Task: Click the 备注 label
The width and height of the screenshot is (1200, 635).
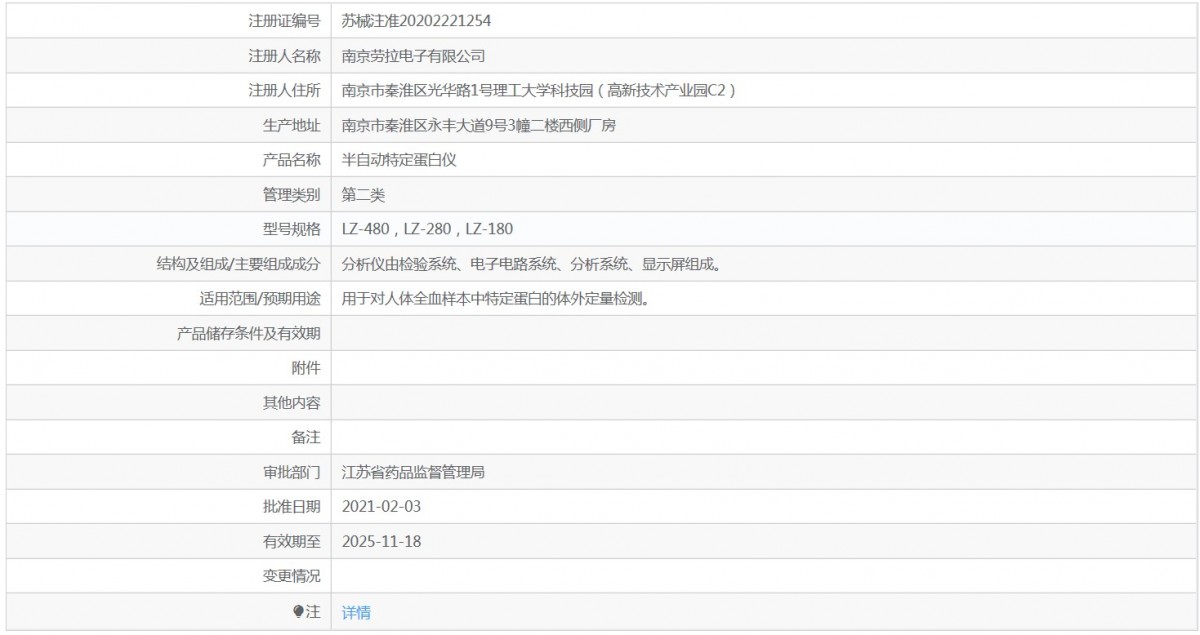Action: pos(306,438)
